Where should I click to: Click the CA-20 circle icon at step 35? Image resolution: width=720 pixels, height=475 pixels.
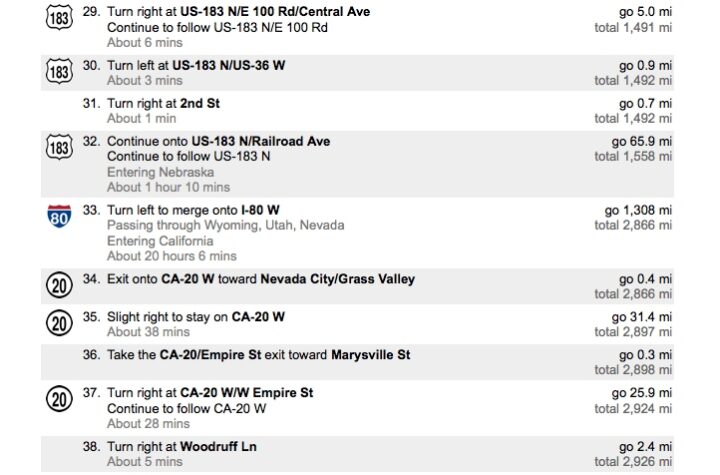(59, 323)
